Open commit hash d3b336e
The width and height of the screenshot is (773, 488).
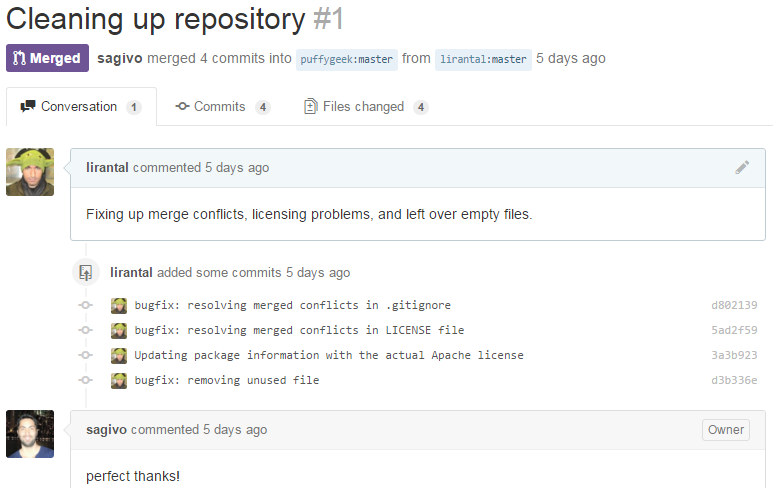[x=733, y=380]
